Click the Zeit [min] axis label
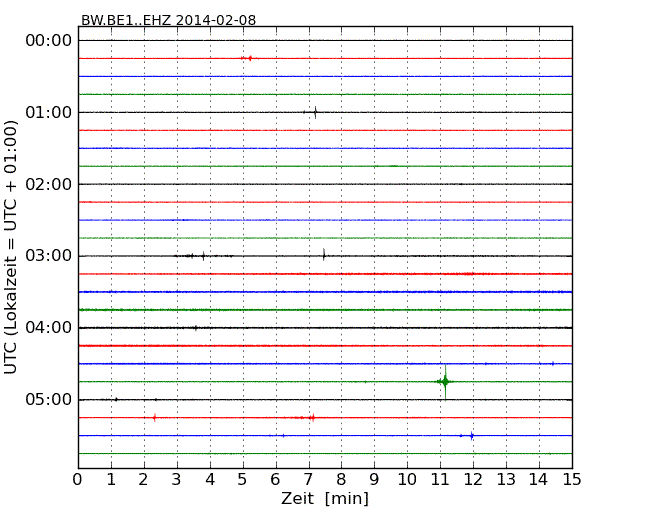Image resolution: width=650 pixels, height=520 pixels. [325, 498]
